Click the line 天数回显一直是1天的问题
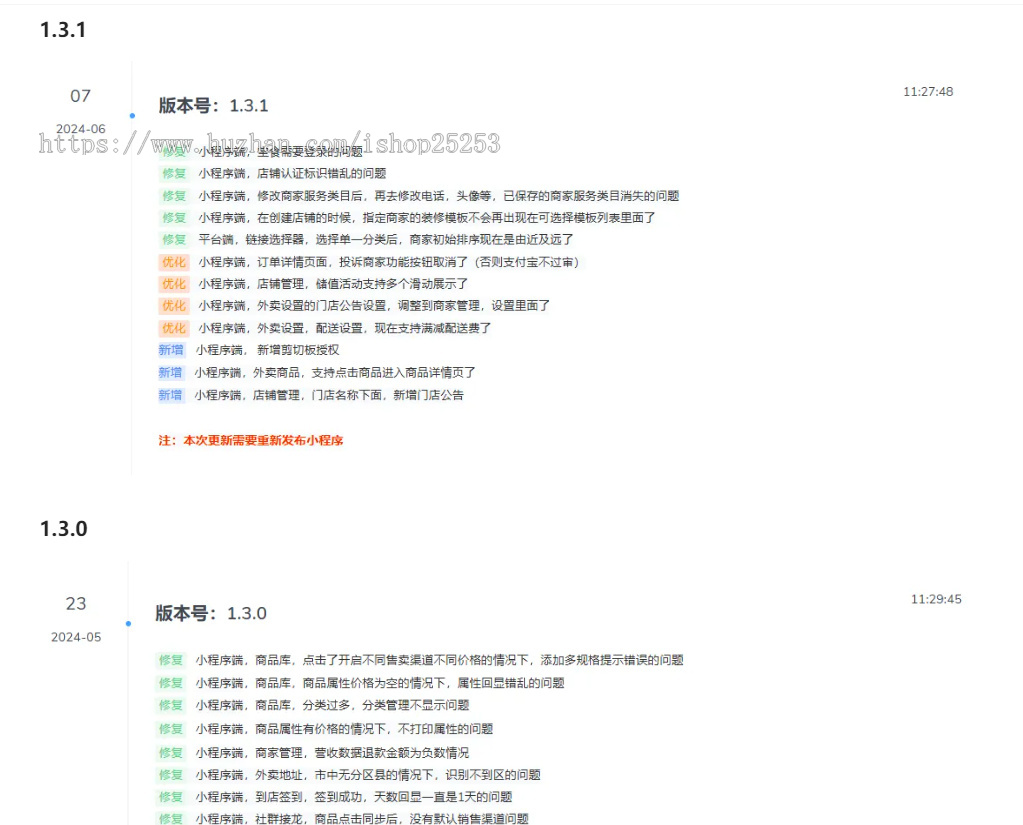This screenshot has width=1023, height=825. (354, 798)
